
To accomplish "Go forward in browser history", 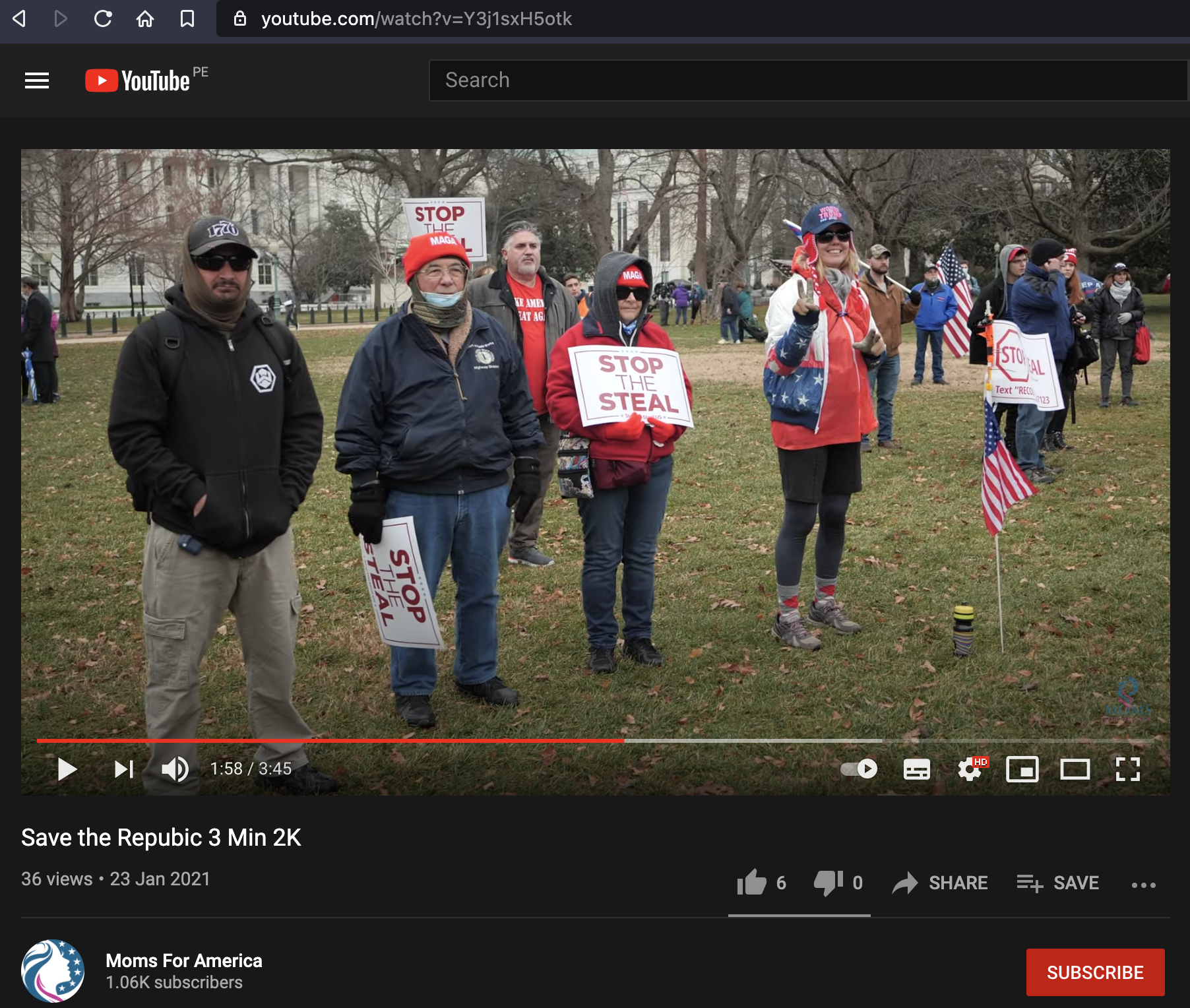I will 61,18.
